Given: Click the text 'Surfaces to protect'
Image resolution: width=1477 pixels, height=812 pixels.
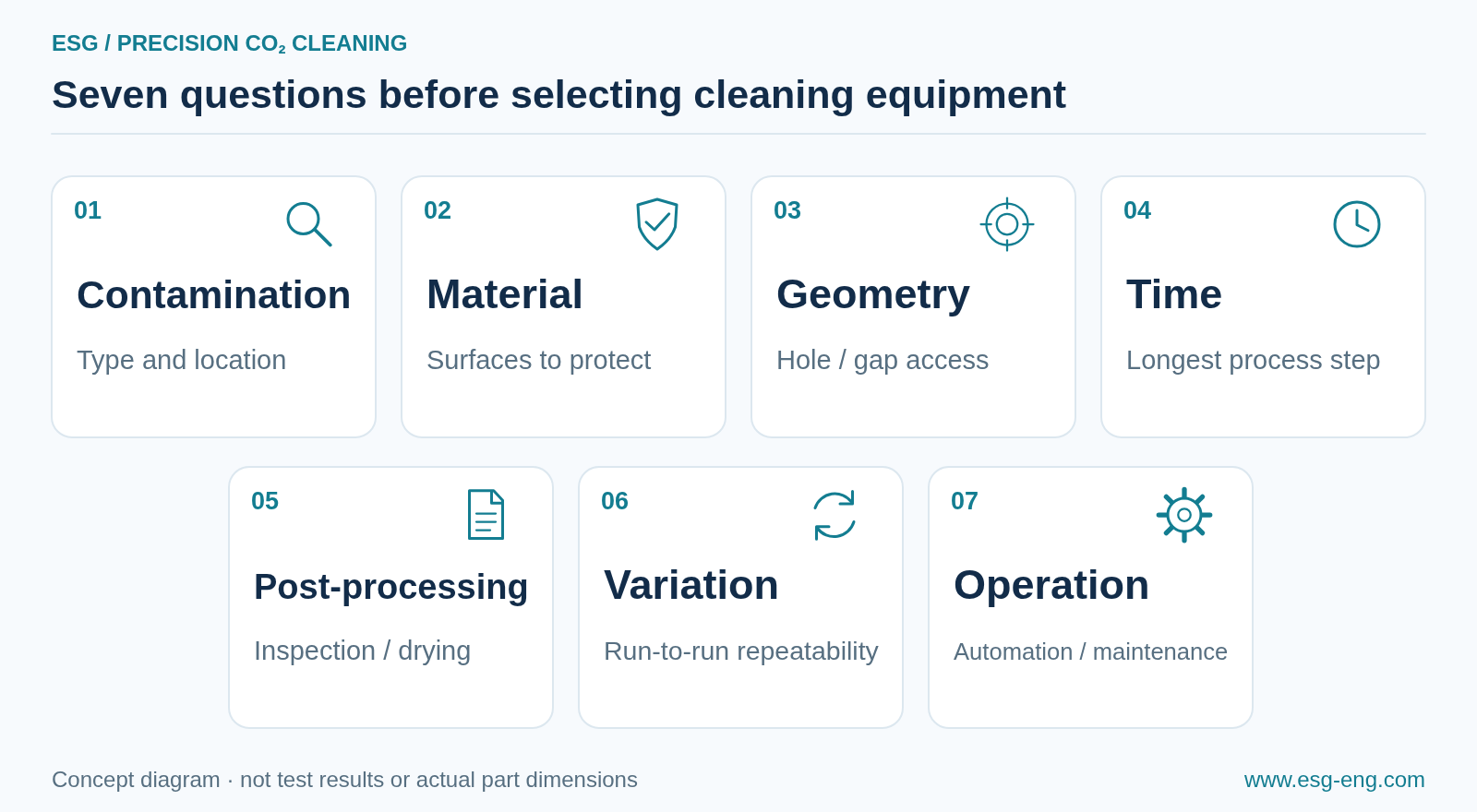Looking at the screenshot, I should 539,360.
